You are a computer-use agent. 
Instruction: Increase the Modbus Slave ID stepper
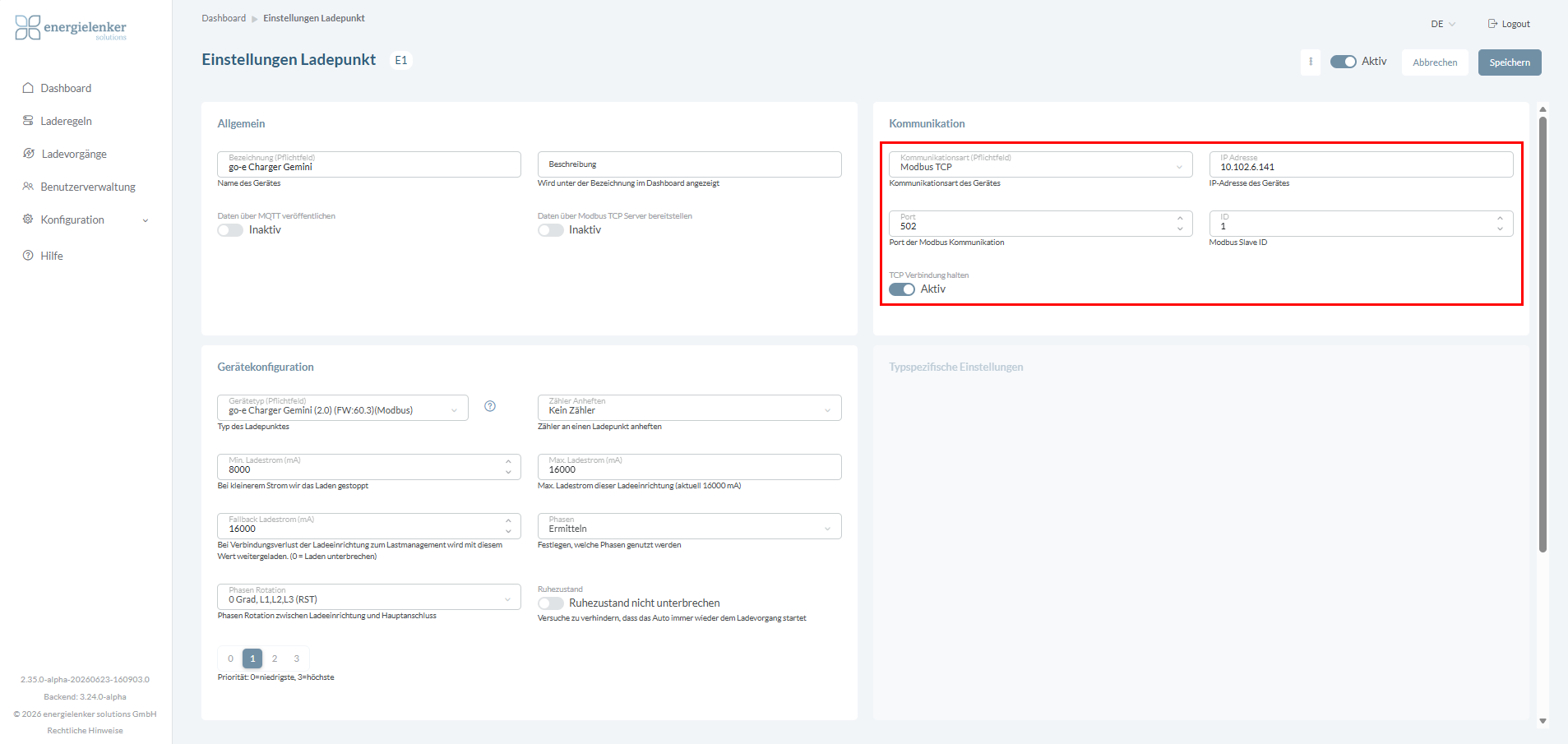1500,218
